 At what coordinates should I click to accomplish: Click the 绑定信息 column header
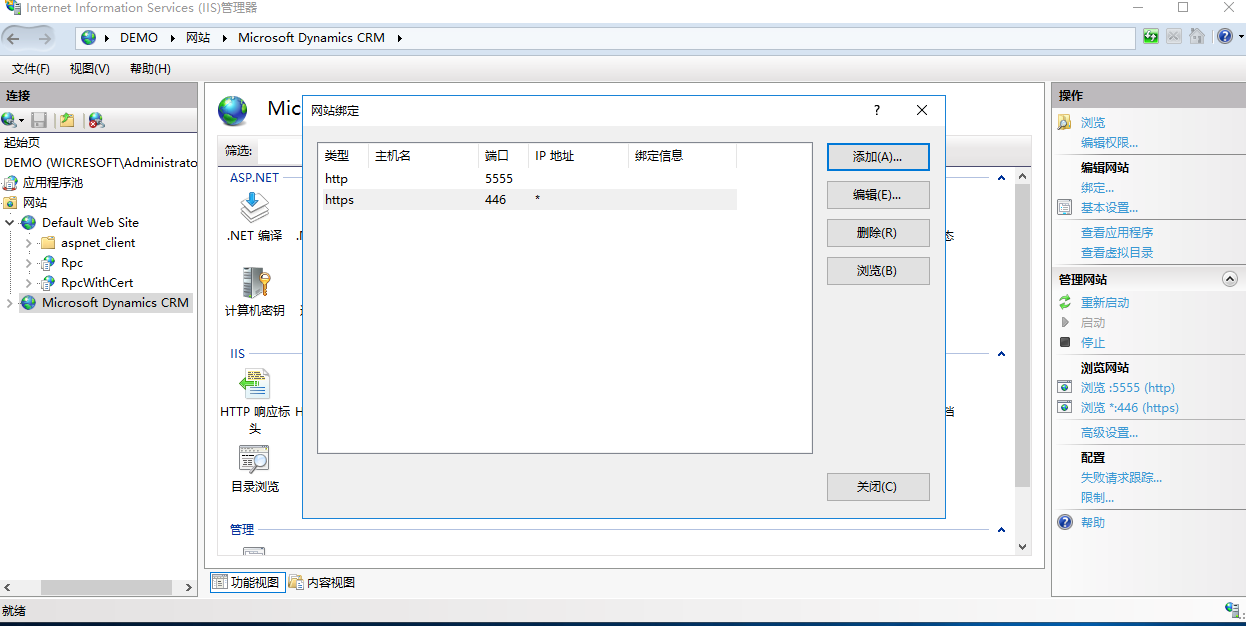(683, 156)
